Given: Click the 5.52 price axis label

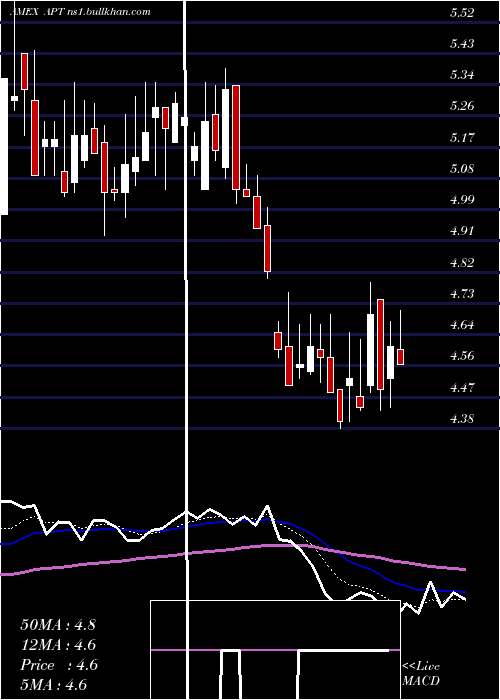Looking at the screenshot, I should click(x=462, y=13).
